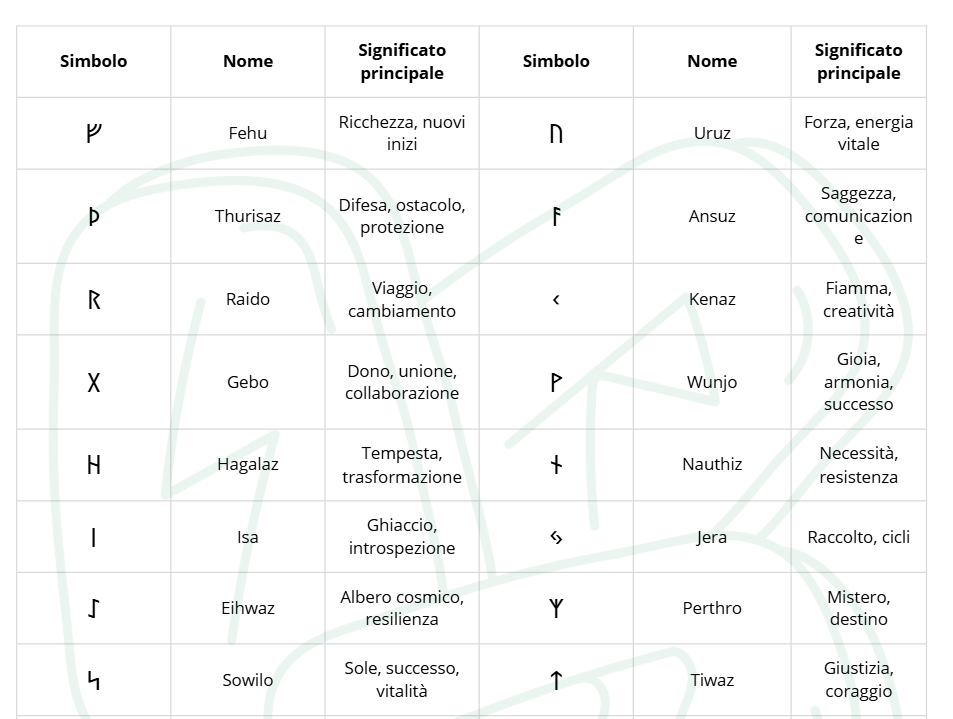Select the Tiwaz arrow rune
The image size is (953, 719).
[x=556, y=680]
